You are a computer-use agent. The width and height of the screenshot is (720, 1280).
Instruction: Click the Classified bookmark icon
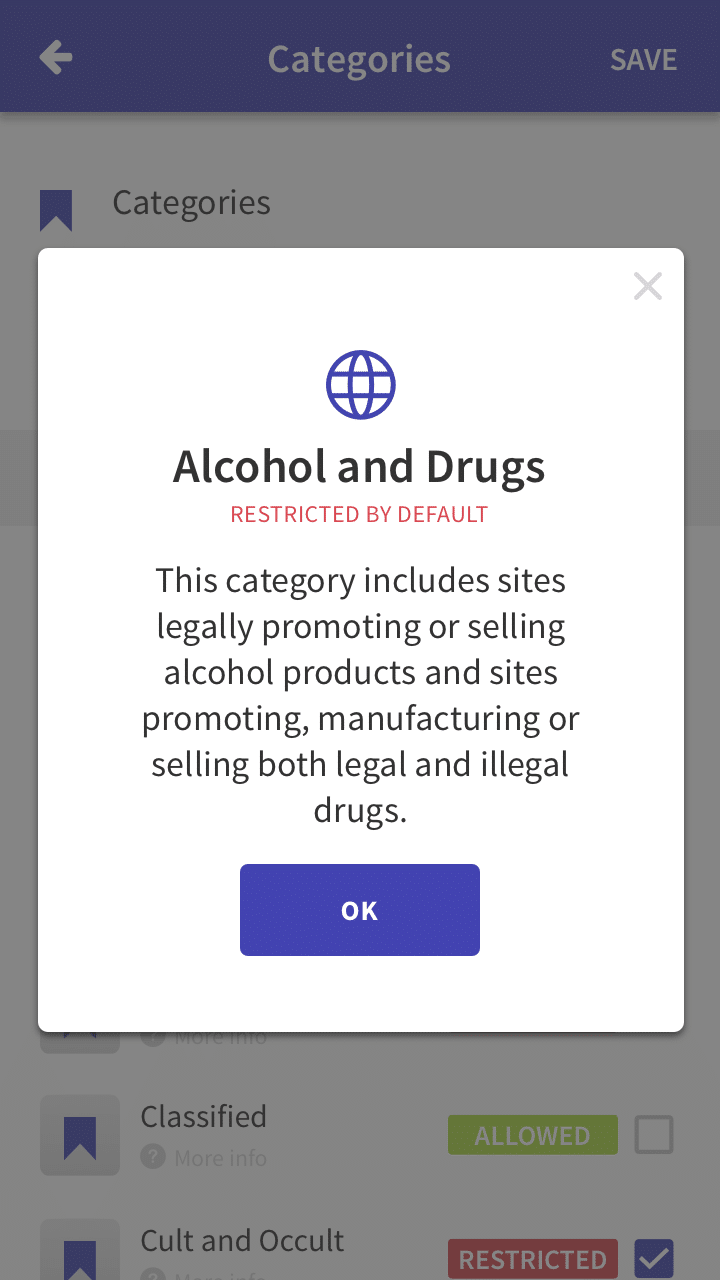(80, 1136)
